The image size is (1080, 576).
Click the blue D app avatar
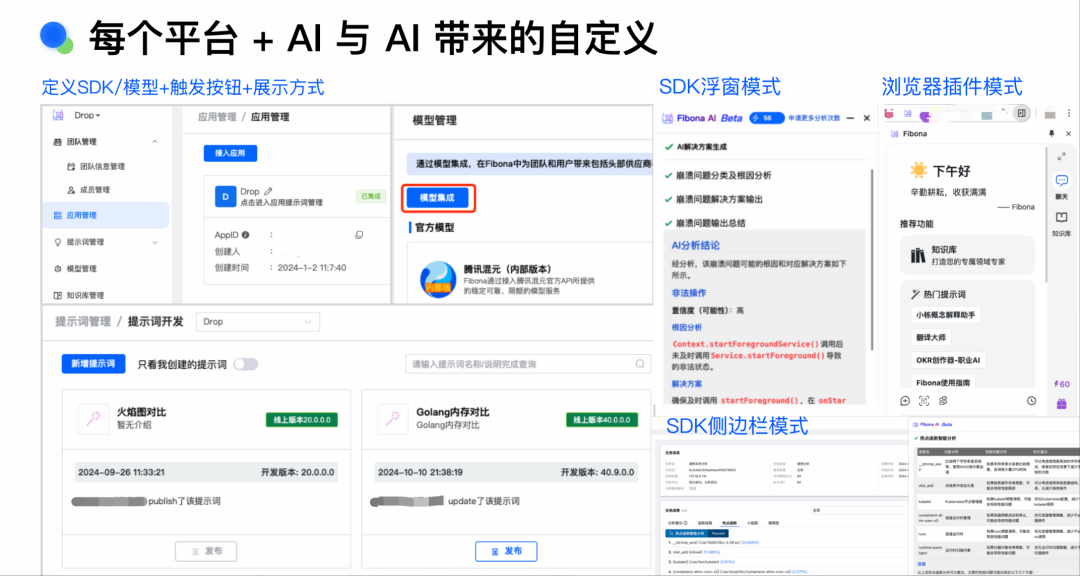(x=225, y=196)
